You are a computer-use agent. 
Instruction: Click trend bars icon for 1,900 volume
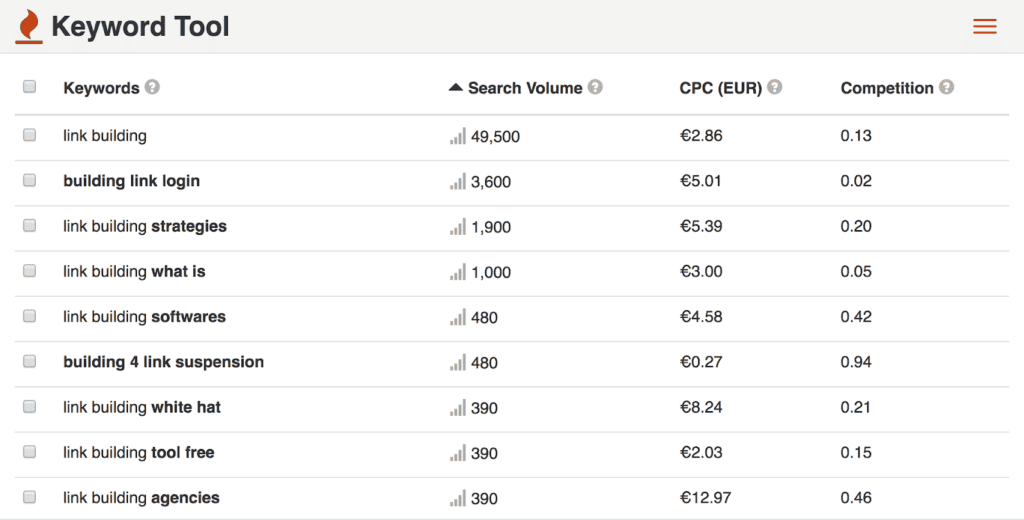pyautogui.click(x=458, y=227)
